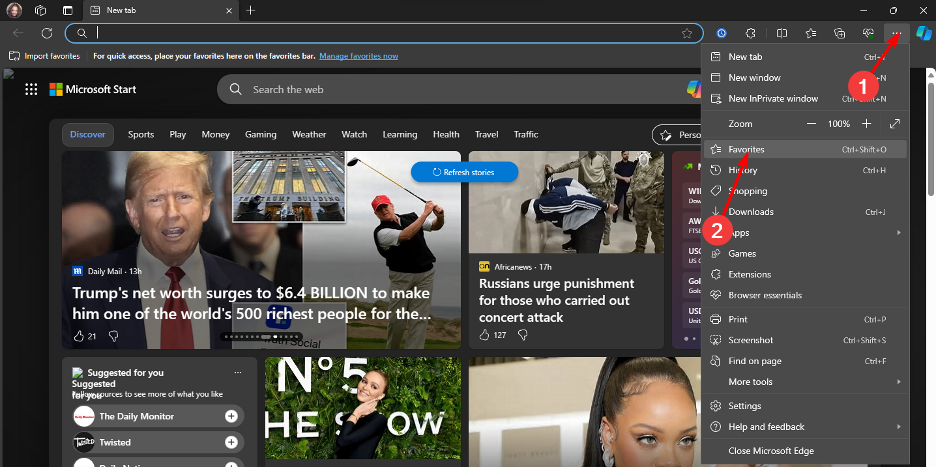
Task: Follow Twisted with plus icon
Action: [232, 443]
